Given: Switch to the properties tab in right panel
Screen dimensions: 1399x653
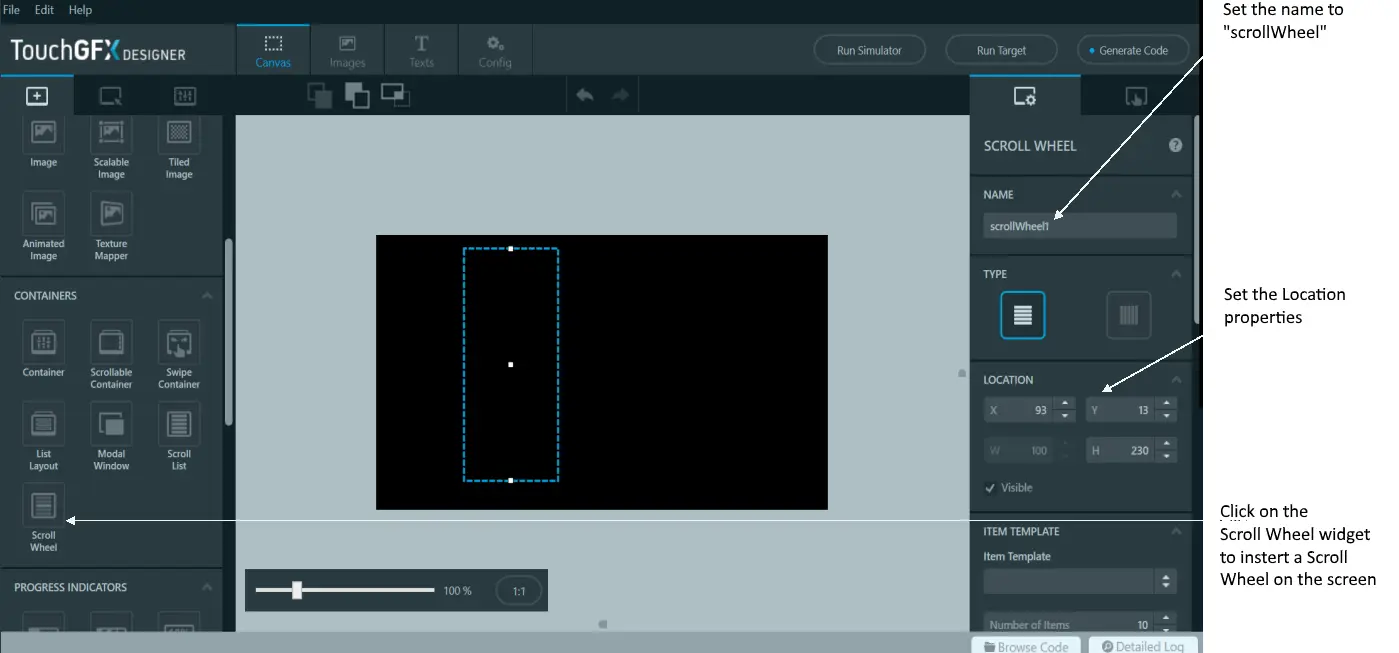Looking at the screenshot, I should (1025, 96).
